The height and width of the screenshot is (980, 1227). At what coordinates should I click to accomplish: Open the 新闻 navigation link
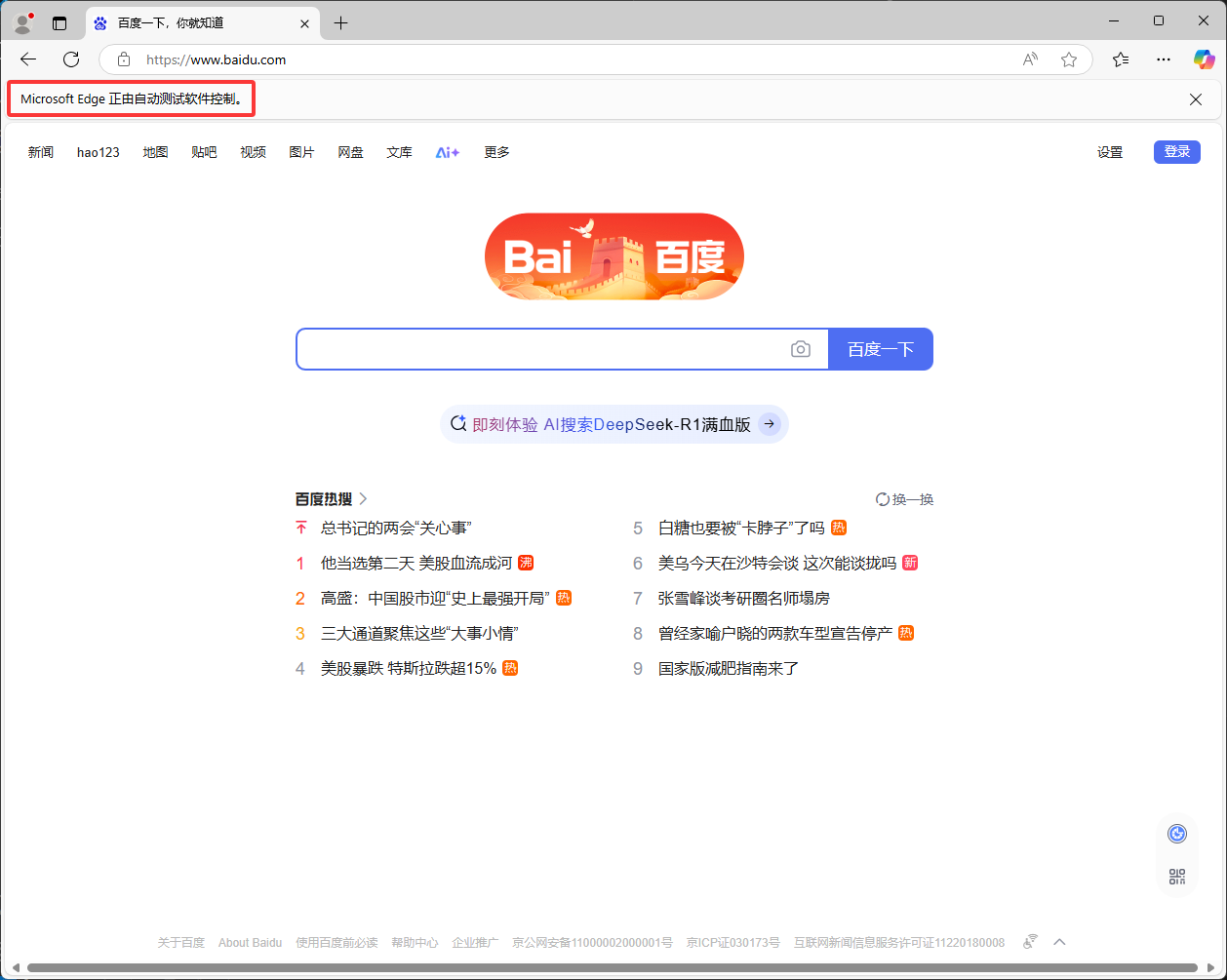41,152
